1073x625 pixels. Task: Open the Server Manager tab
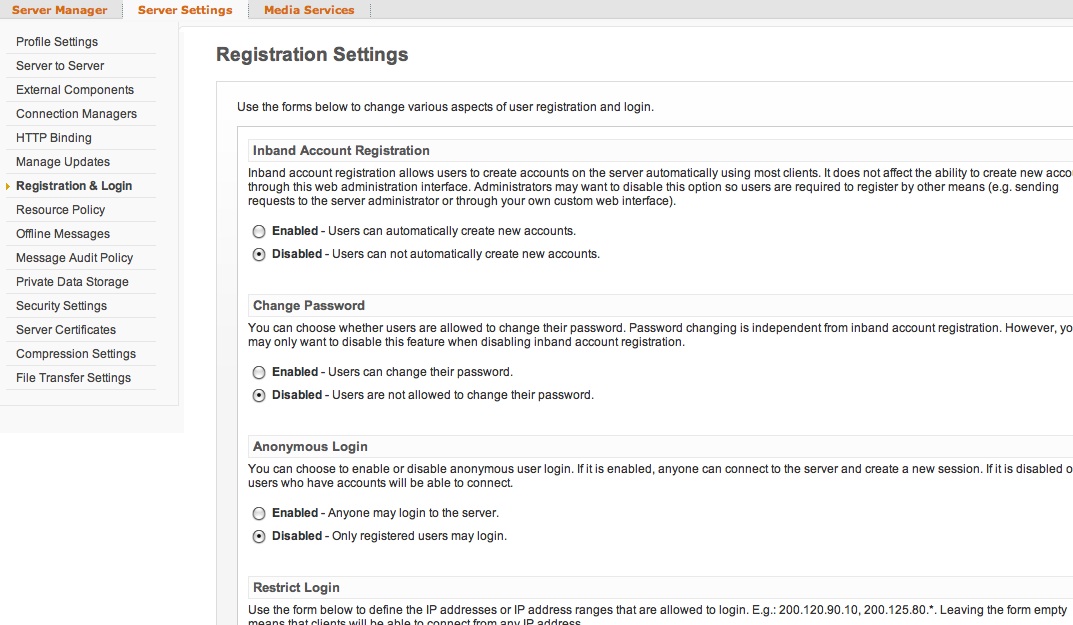[59, 10]
